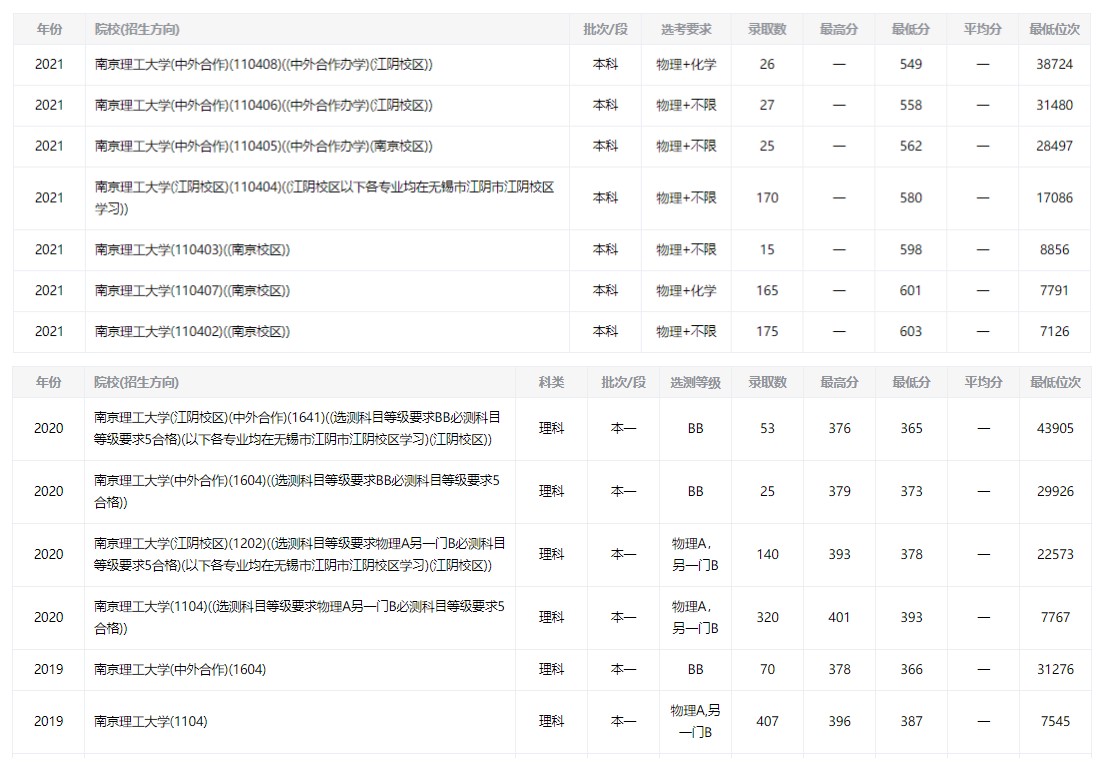Select the 2020 row for 南京理工大学(江阴校区)(中外合作)(1641)
Image resolution: width=1104 pixels, height=768 pixels.
coord(551,429)
